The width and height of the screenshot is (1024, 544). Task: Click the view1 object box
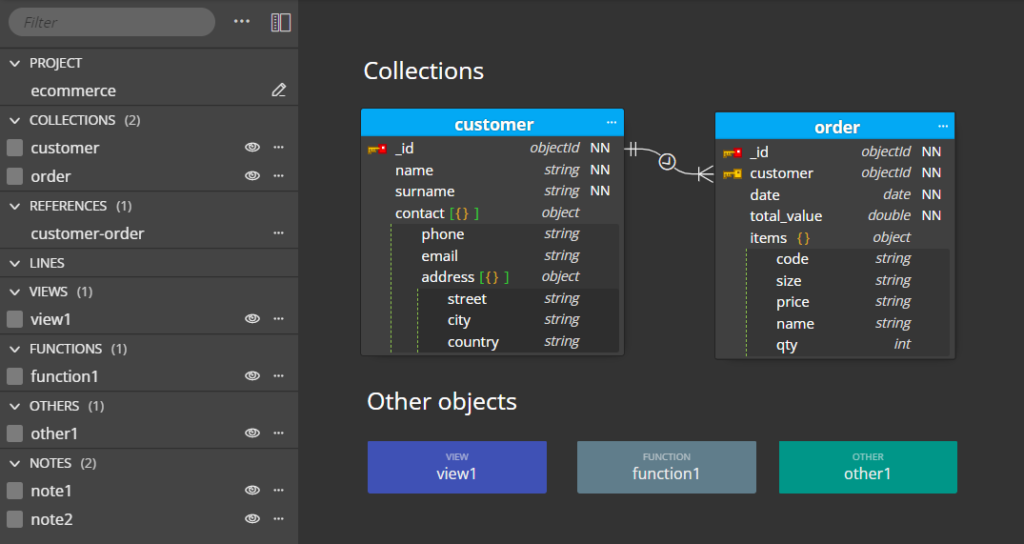point(457,467)
